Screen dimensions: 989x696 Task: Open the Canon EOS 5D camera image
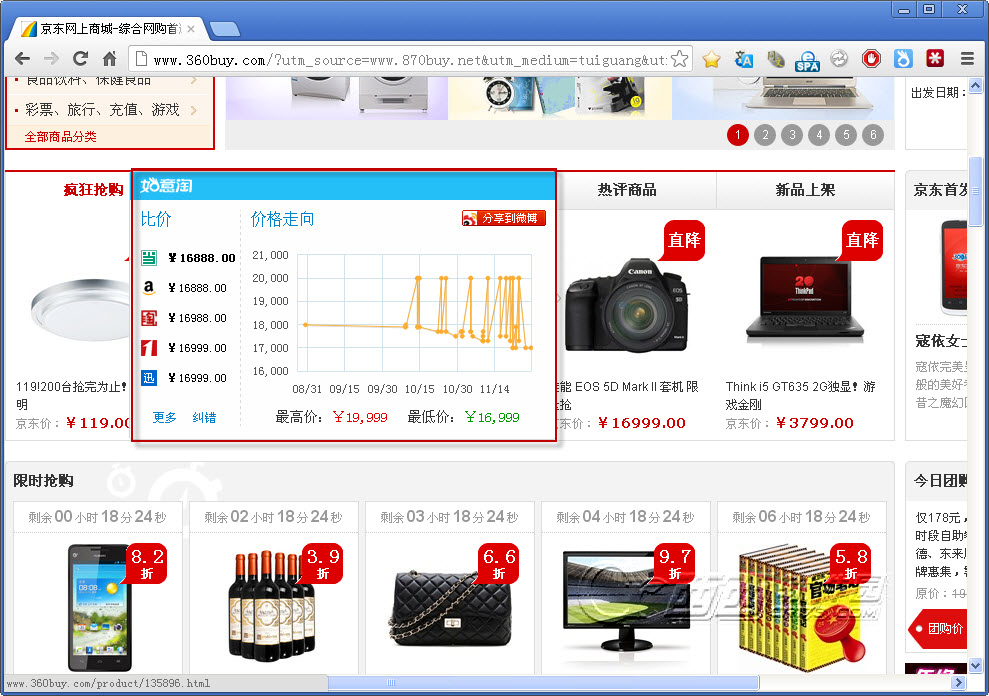coord(626,304)
